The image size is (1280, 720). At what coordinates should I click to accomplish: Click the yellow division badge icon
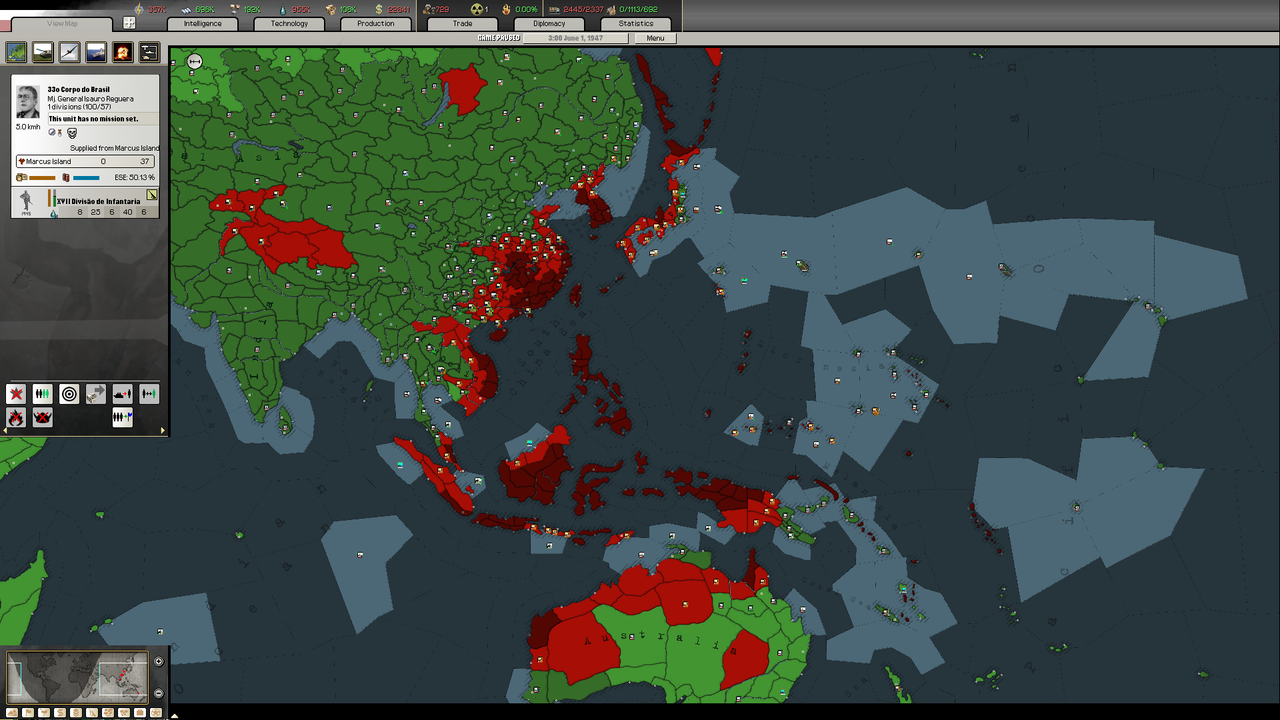[152, 195]
